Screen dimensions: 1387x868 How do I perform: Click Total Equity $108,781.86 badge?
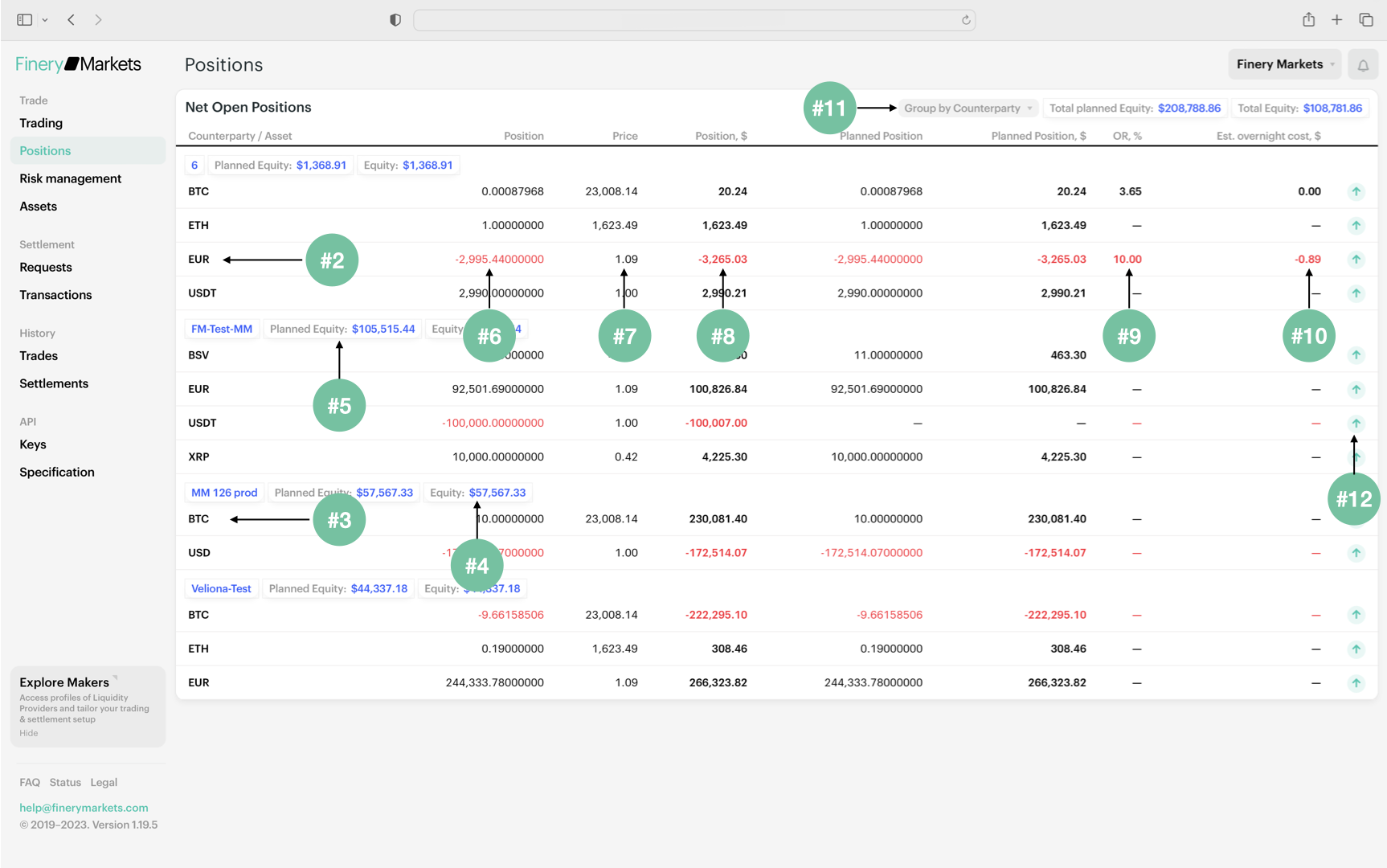click(1299, 108)
